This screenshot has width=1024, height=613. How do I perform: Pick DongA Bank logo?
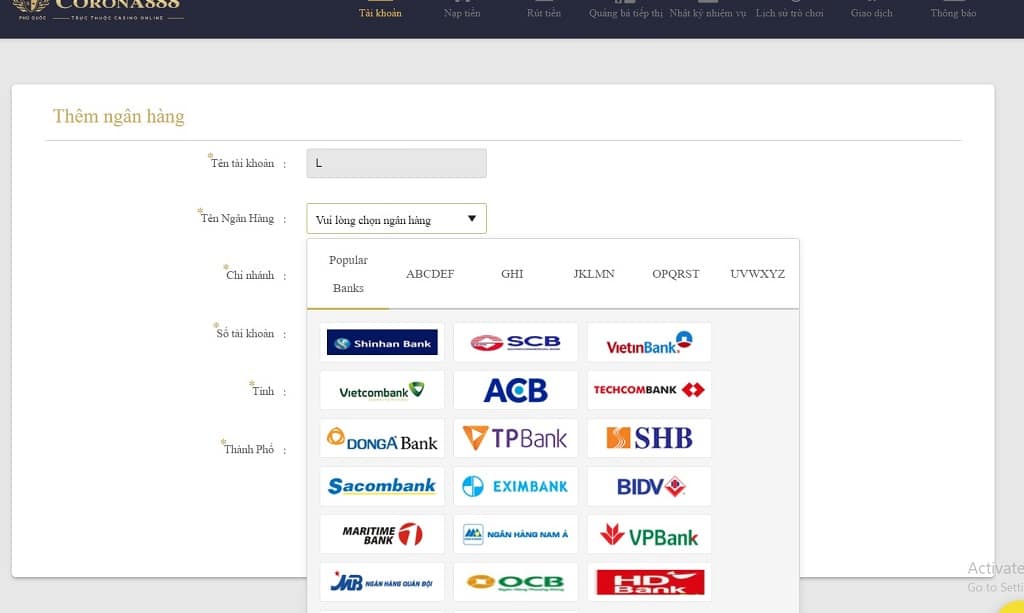point(382,438)
